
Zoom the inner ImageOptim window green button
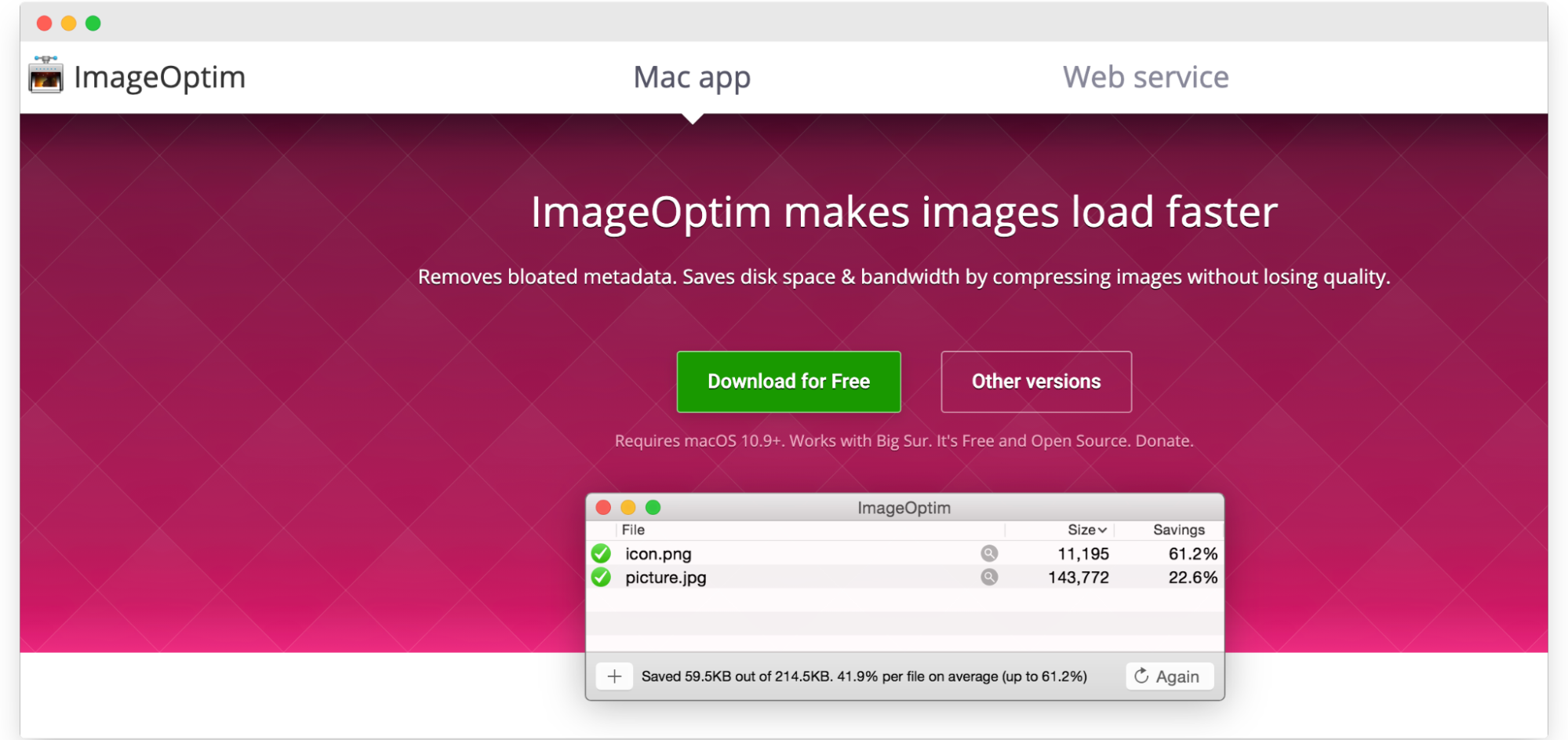[653, 507]
